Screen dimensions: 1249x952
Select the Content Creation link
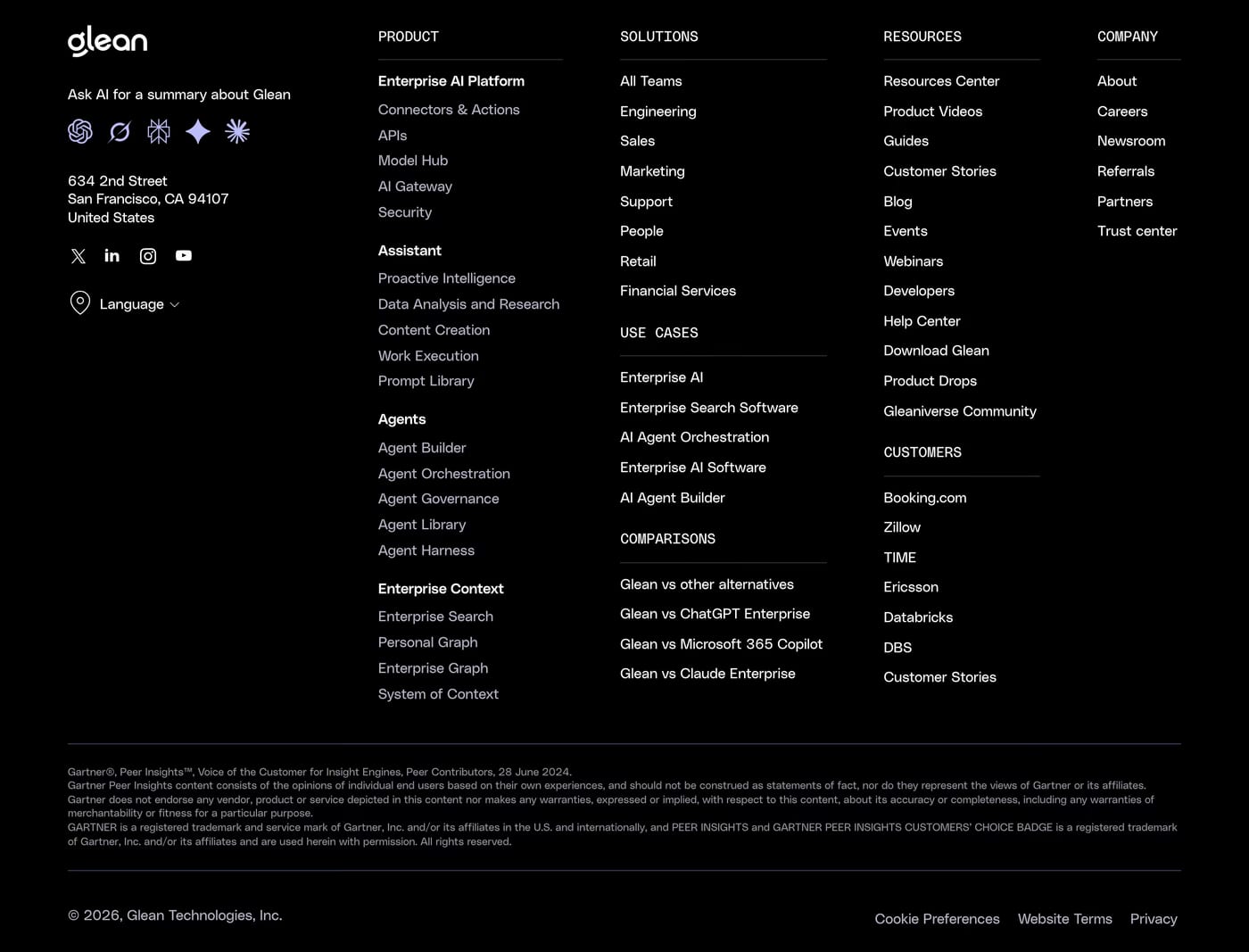coord(434,330)
